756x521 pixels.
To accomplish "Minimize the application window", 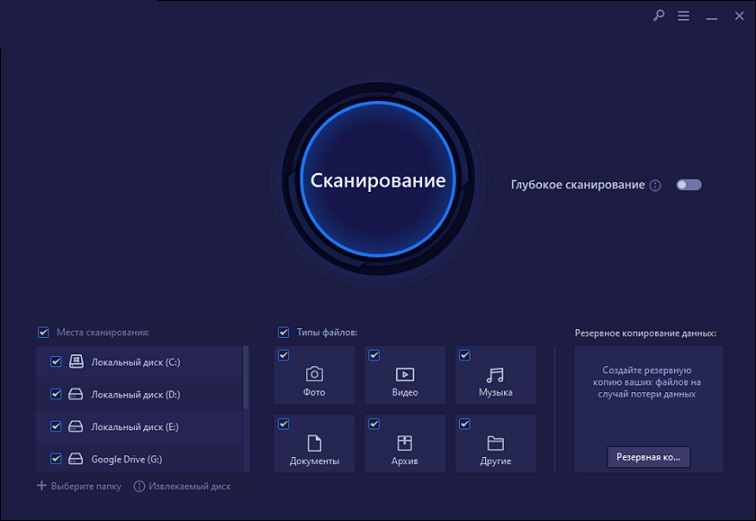I will point(712,18).
